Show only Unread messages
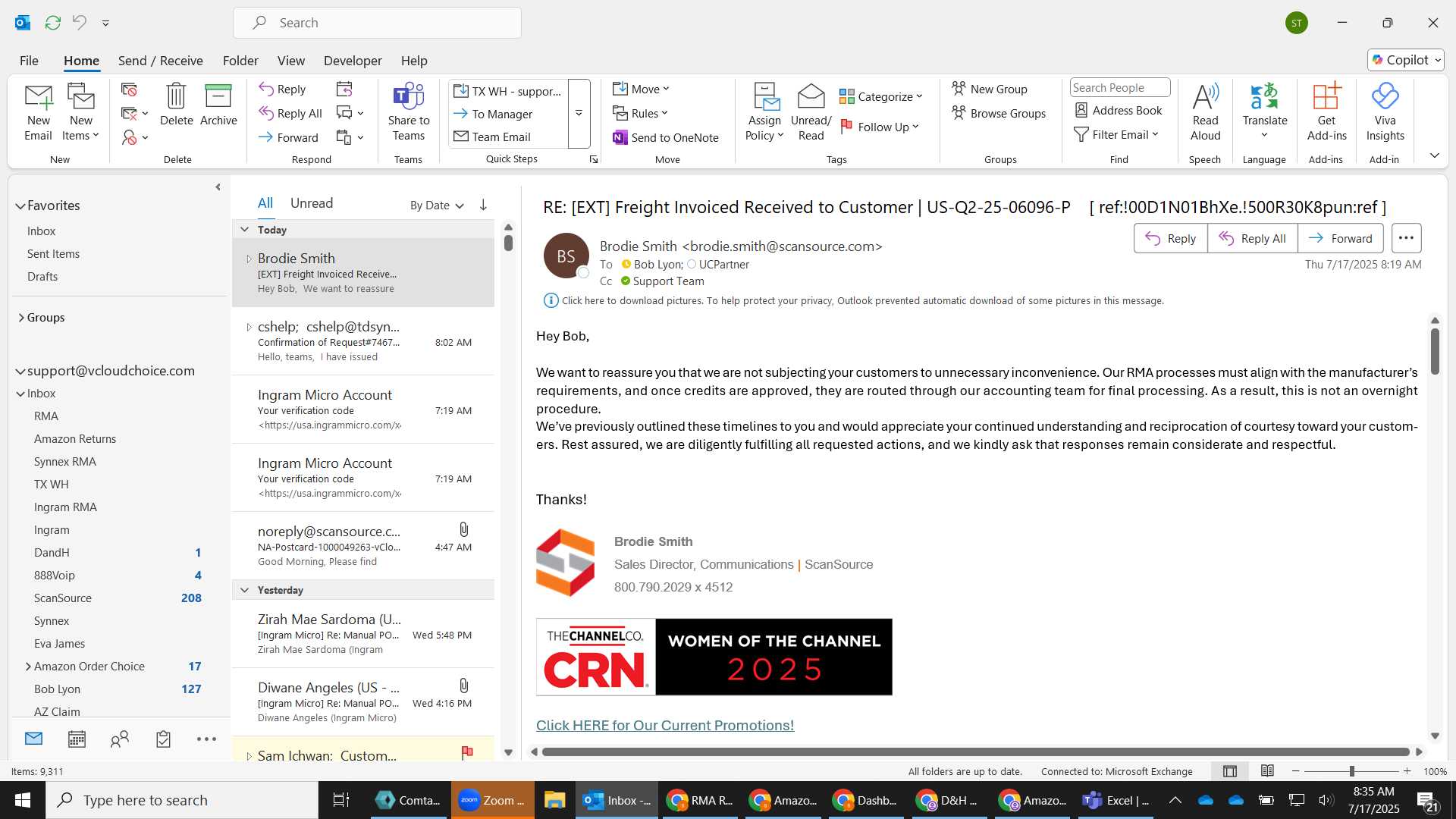This screenshot has height=819, width=1456. pos(312,203)
